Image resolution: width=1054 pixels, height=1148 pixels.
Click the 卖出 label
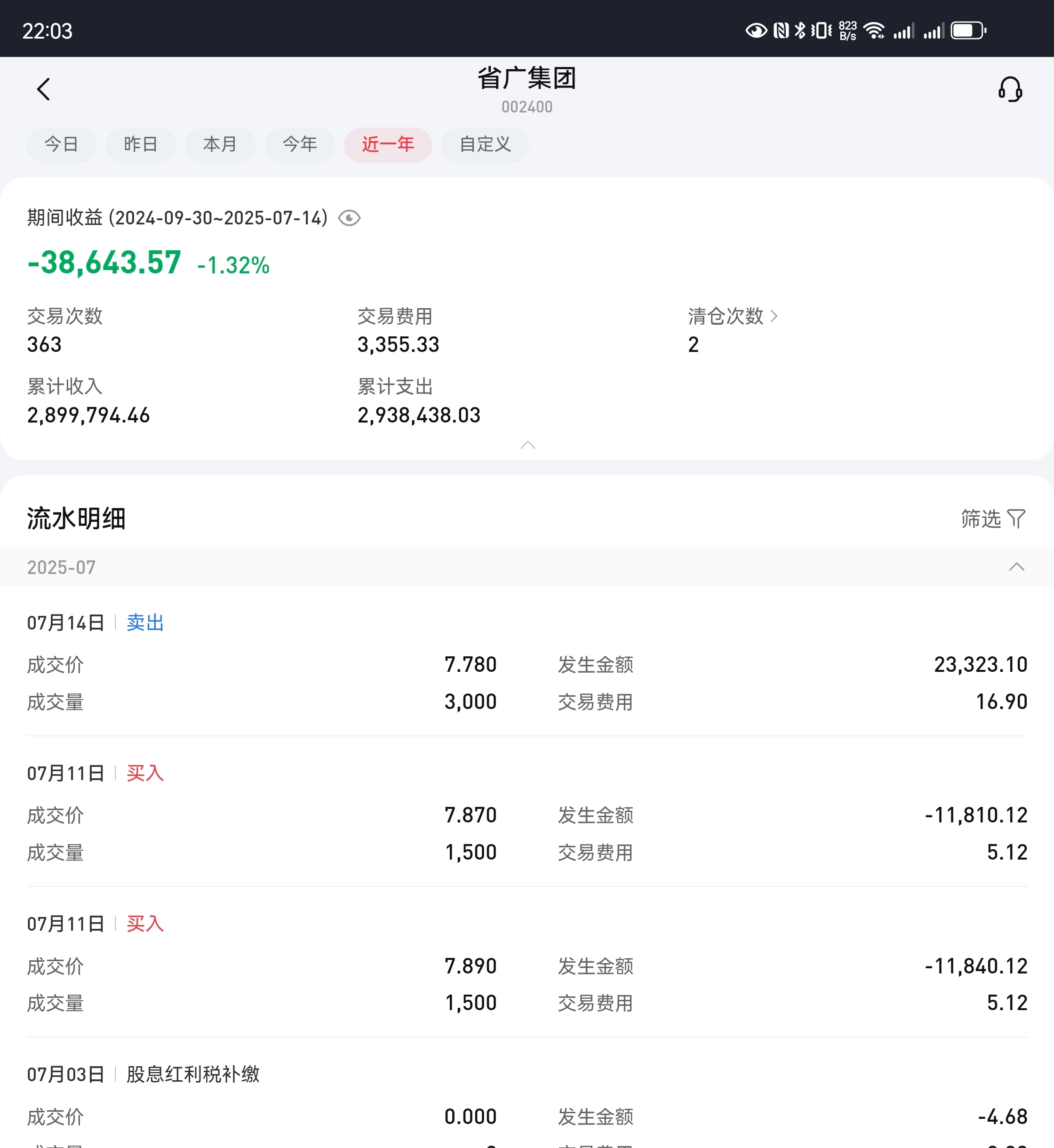(x=145, y=622)
